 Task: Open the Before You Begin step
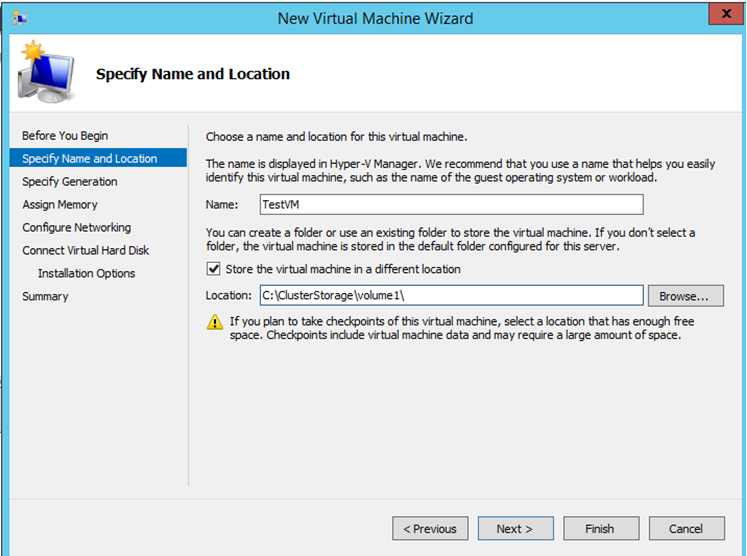(65, 136)
